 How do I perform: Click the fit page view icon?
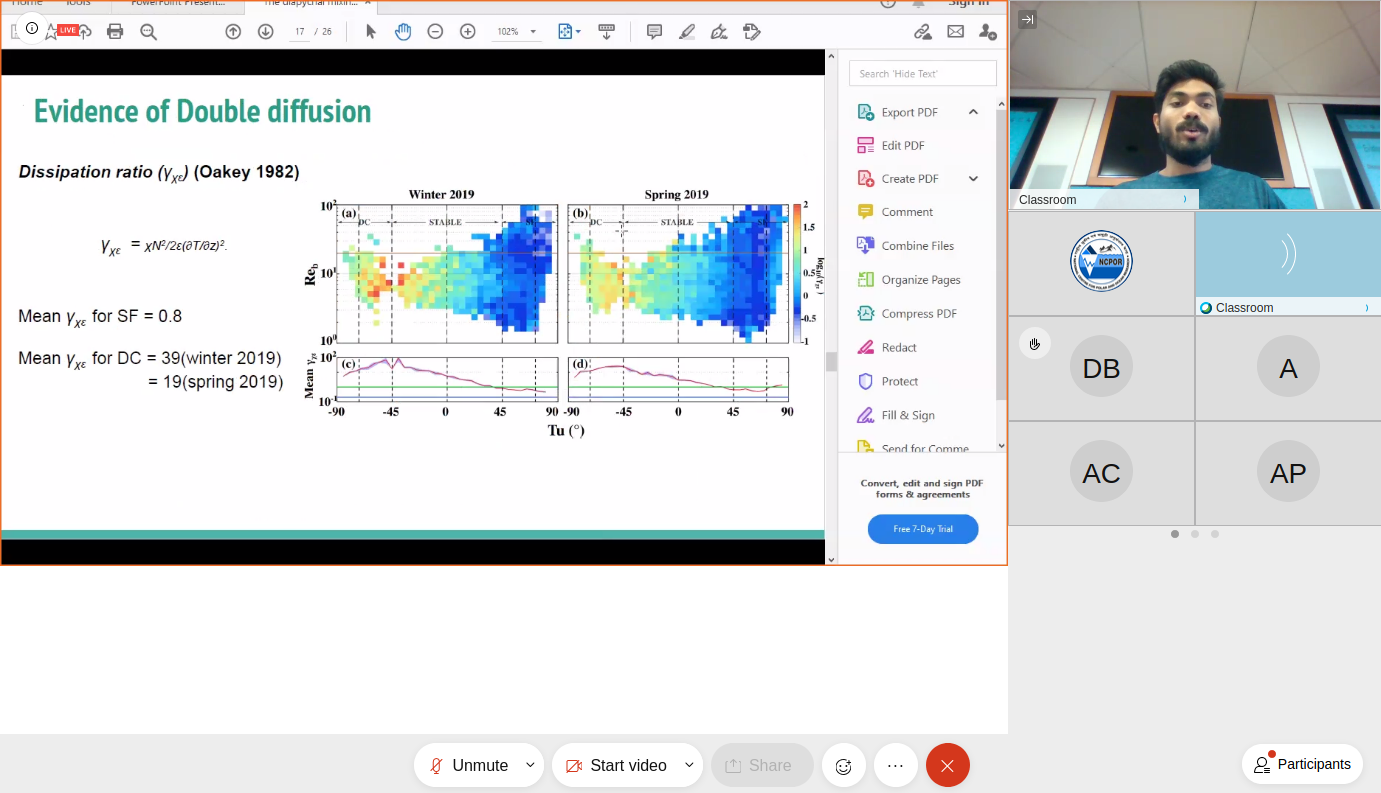click(x=565, y=32)
